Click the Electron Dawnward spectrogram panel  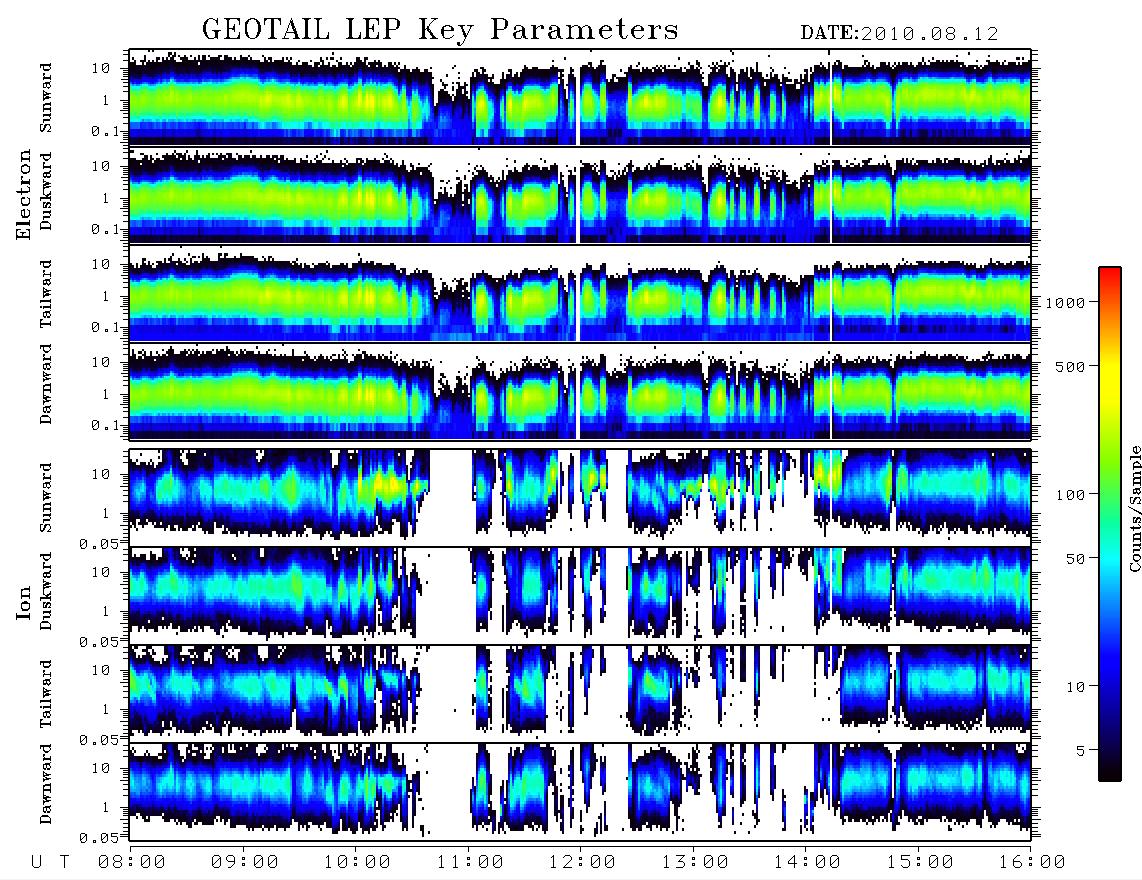[580, 391]
